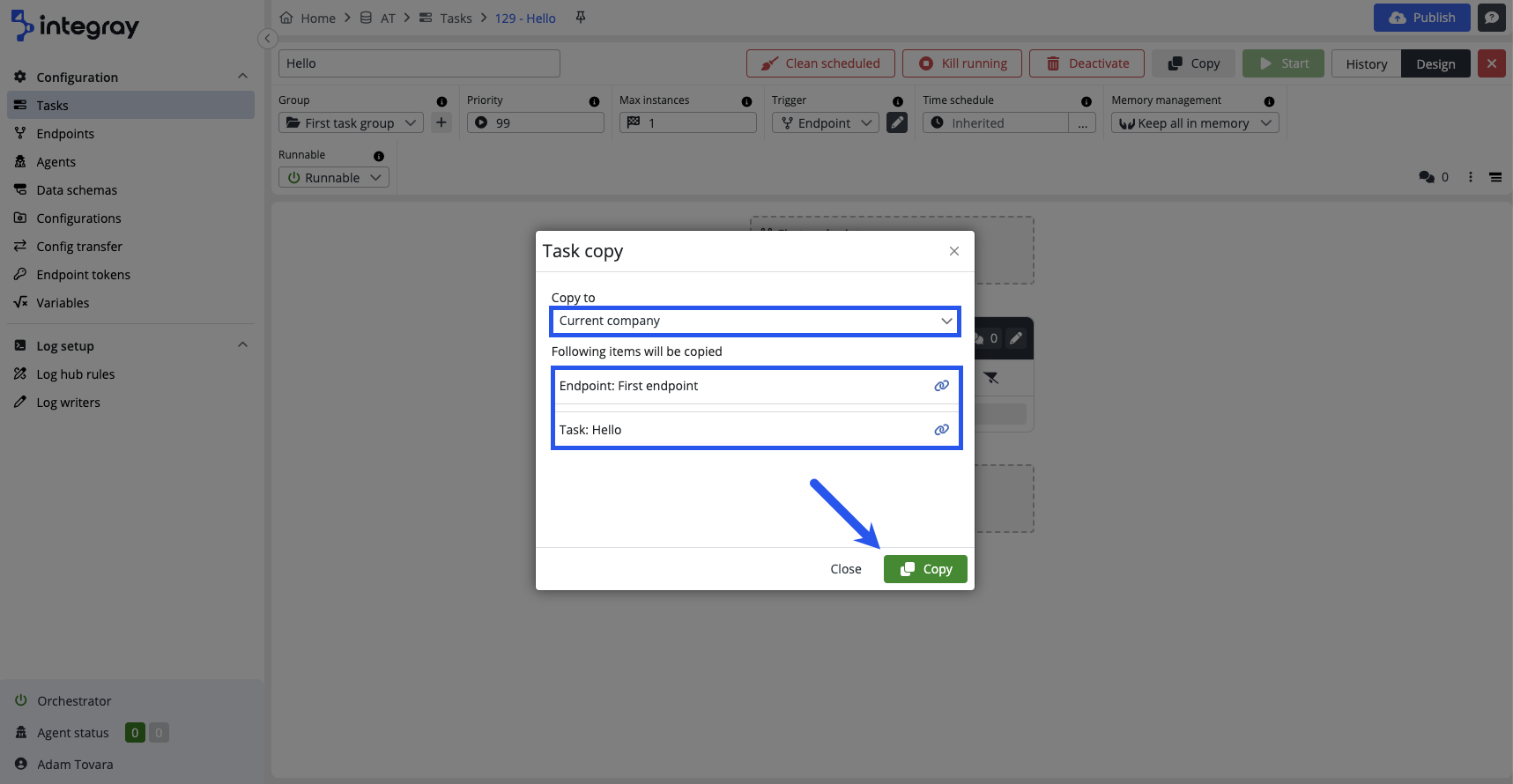Click the edit pencil on the dark node
The height and width of the screenshot is (784, 1513).
(x=1016, y=338)
